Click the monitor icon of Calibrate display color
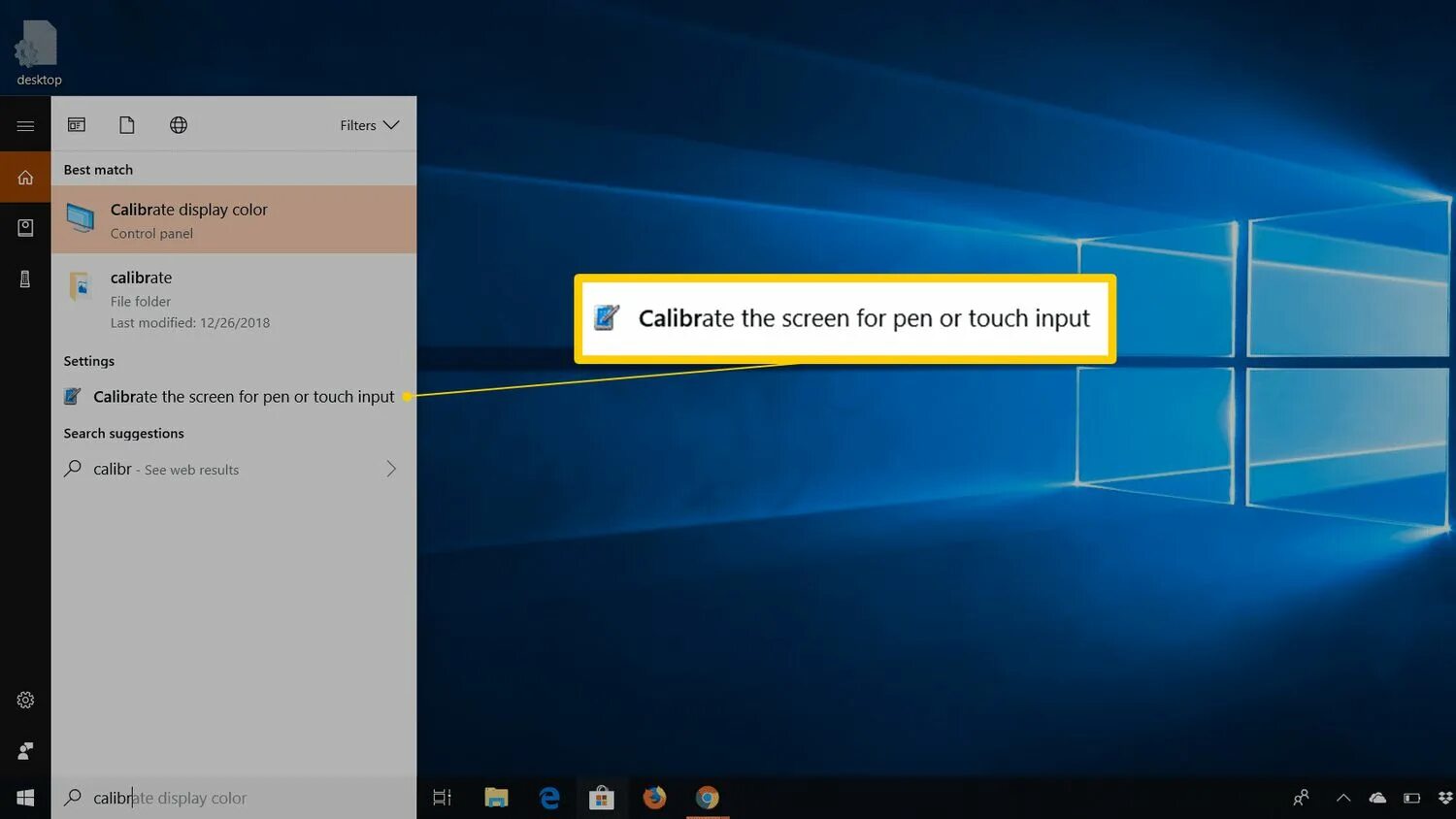The image size is (1456, 819). coord(81,220)
